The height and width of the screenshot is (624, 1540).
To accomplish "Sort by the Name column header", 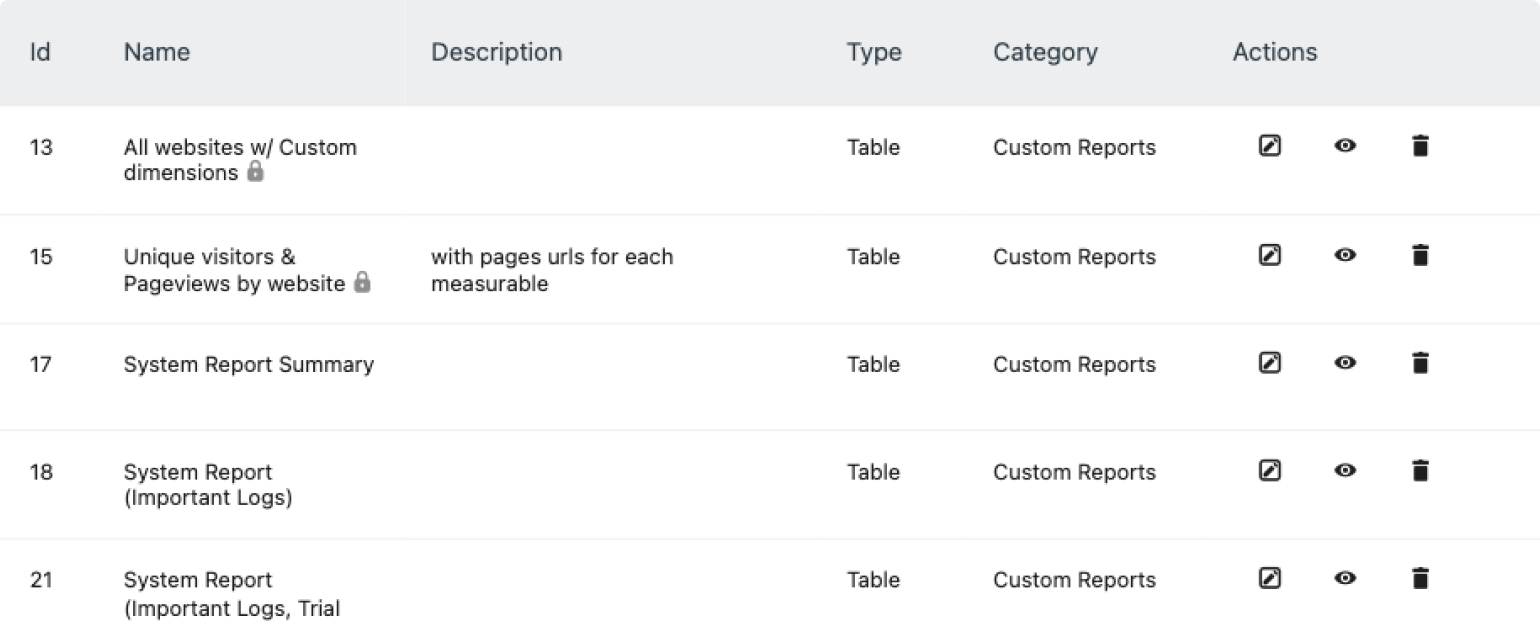I will (x=157, y=52).
